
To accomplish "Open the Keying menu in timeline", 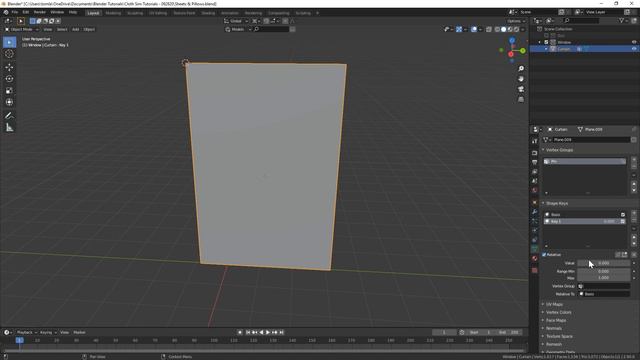I will point(48,332).
